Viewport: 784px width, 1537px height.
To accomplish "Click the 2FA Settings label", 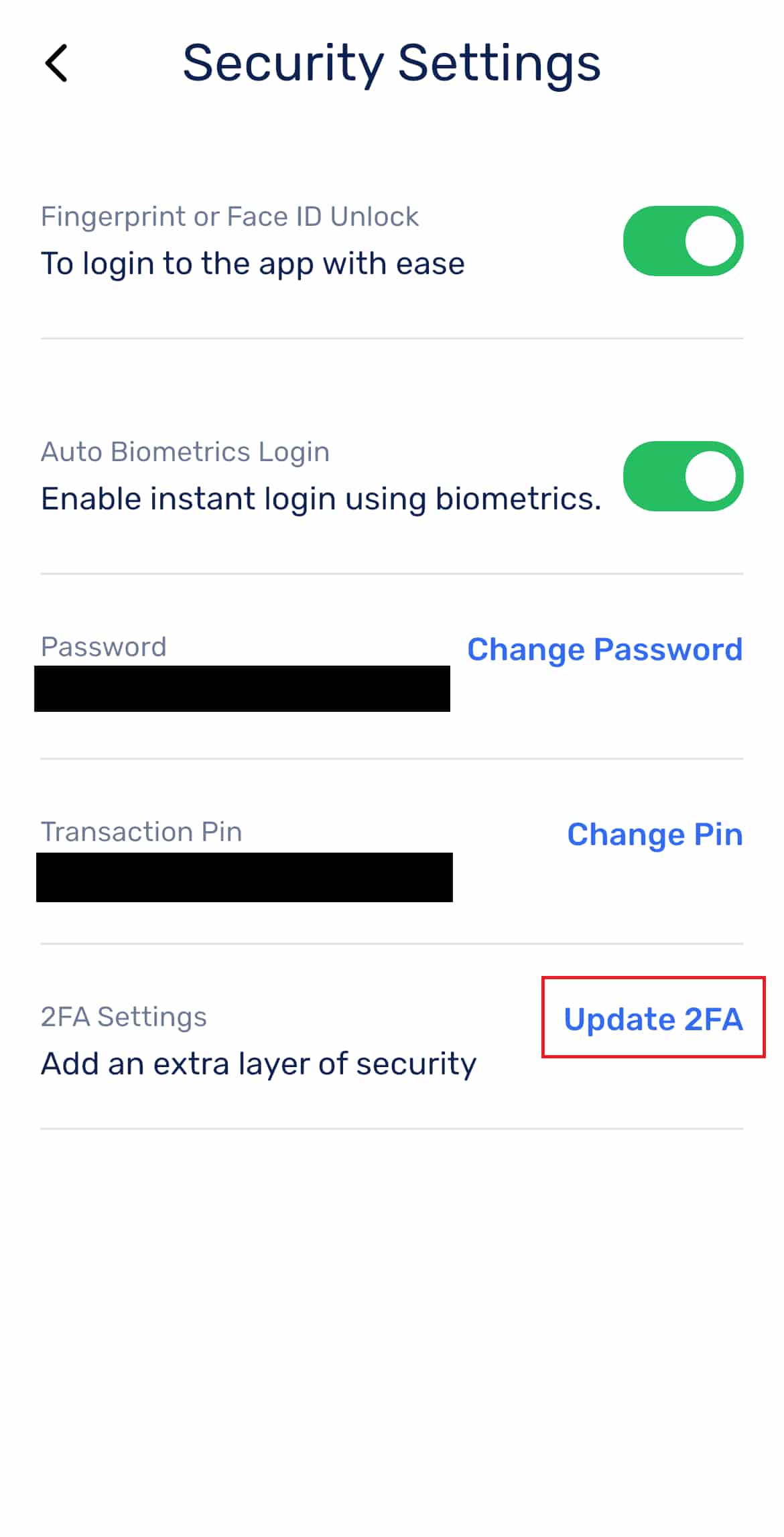I will pyautogui.click(x=124, y=1017).
